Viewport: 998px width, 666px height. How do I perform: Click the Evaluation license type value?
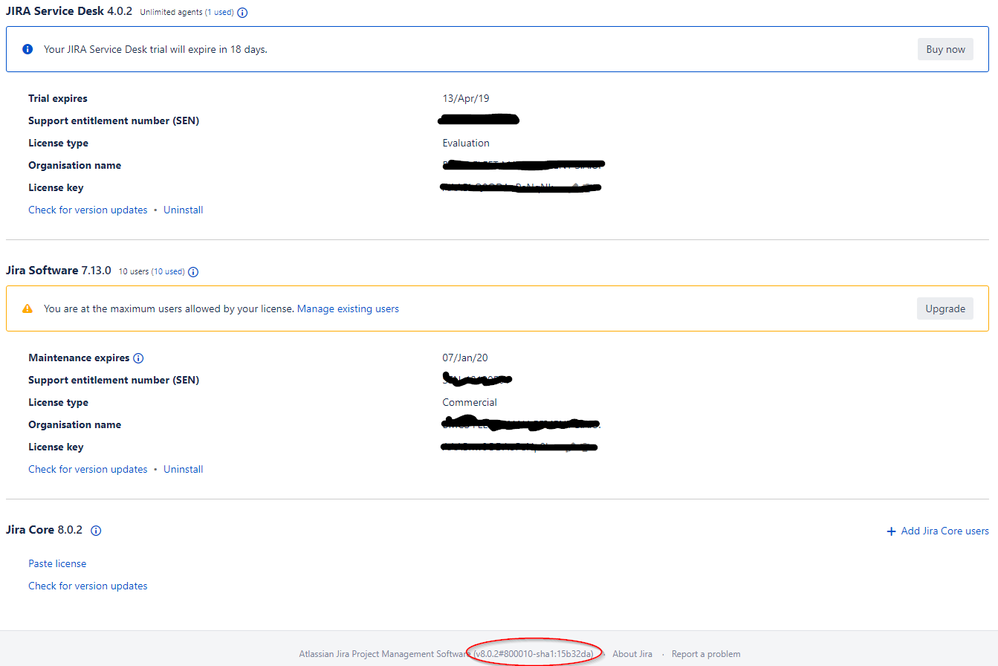(x=466, y=143)
